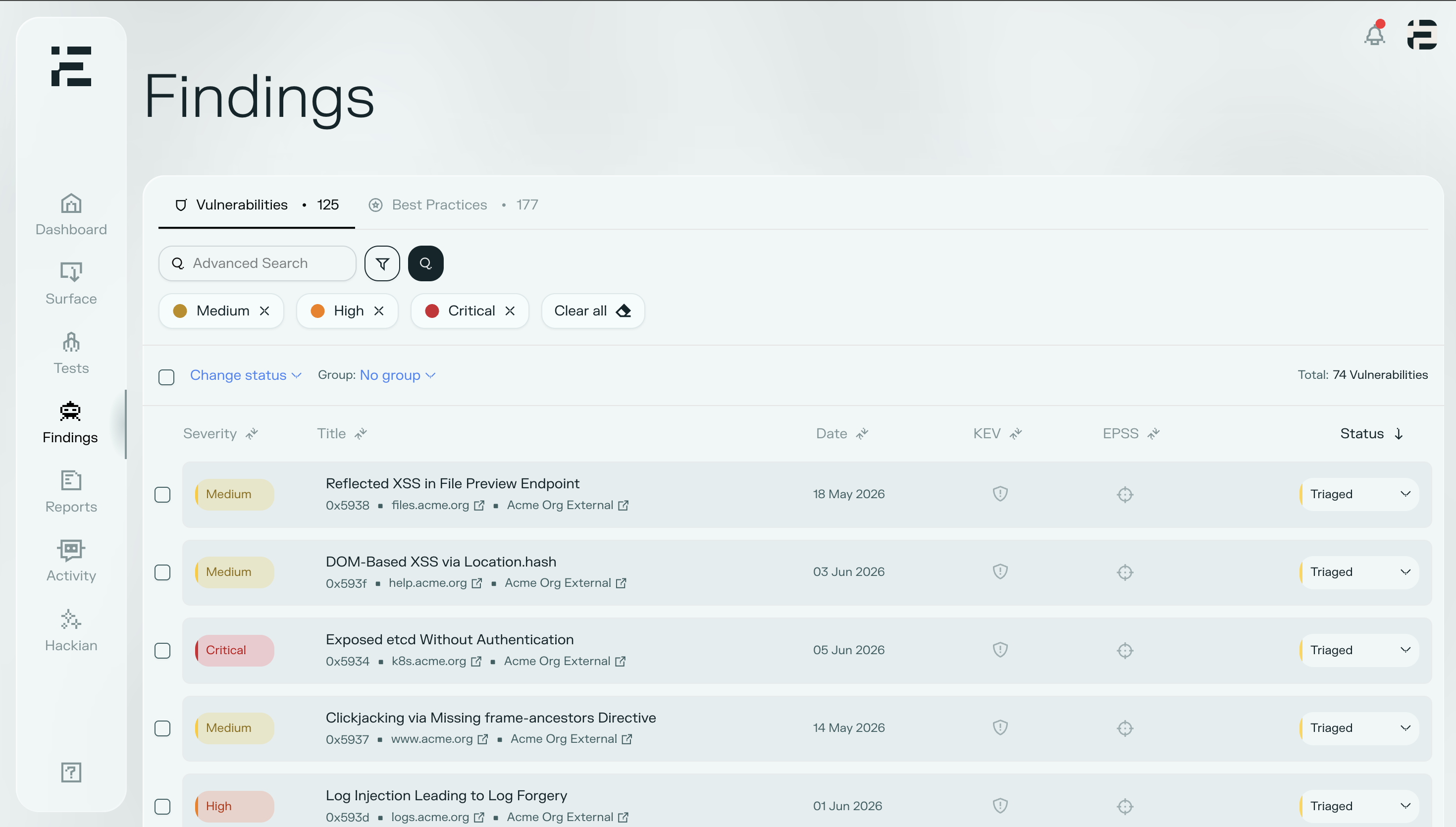Open DOM-Based XSS via Location.hash finding

pyautogui.click(x=441, y=561)
